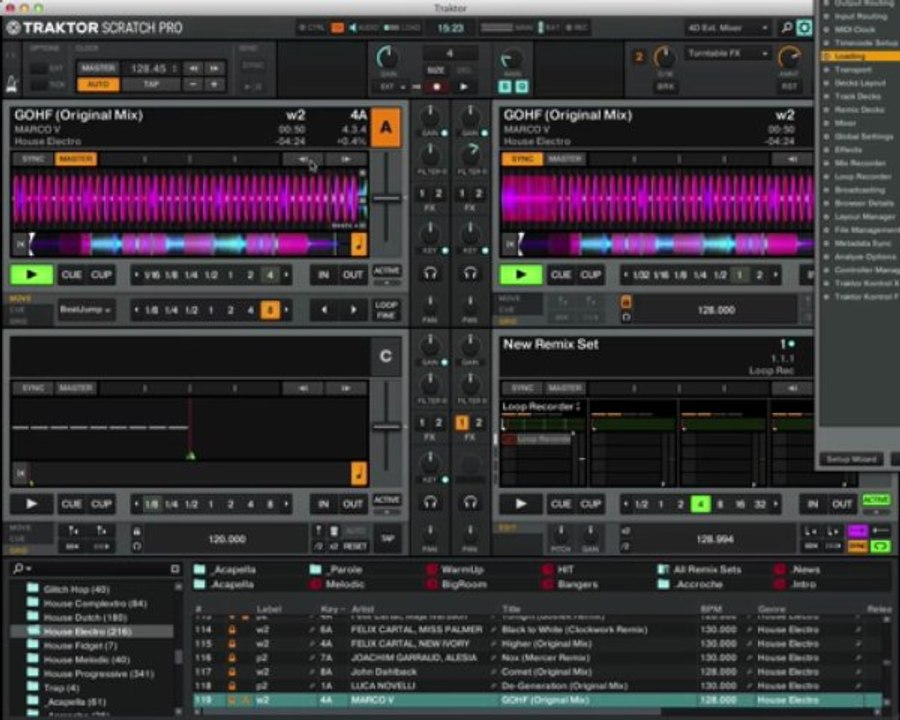Click CUE on Deck A
900x720 pixels.
71,275
